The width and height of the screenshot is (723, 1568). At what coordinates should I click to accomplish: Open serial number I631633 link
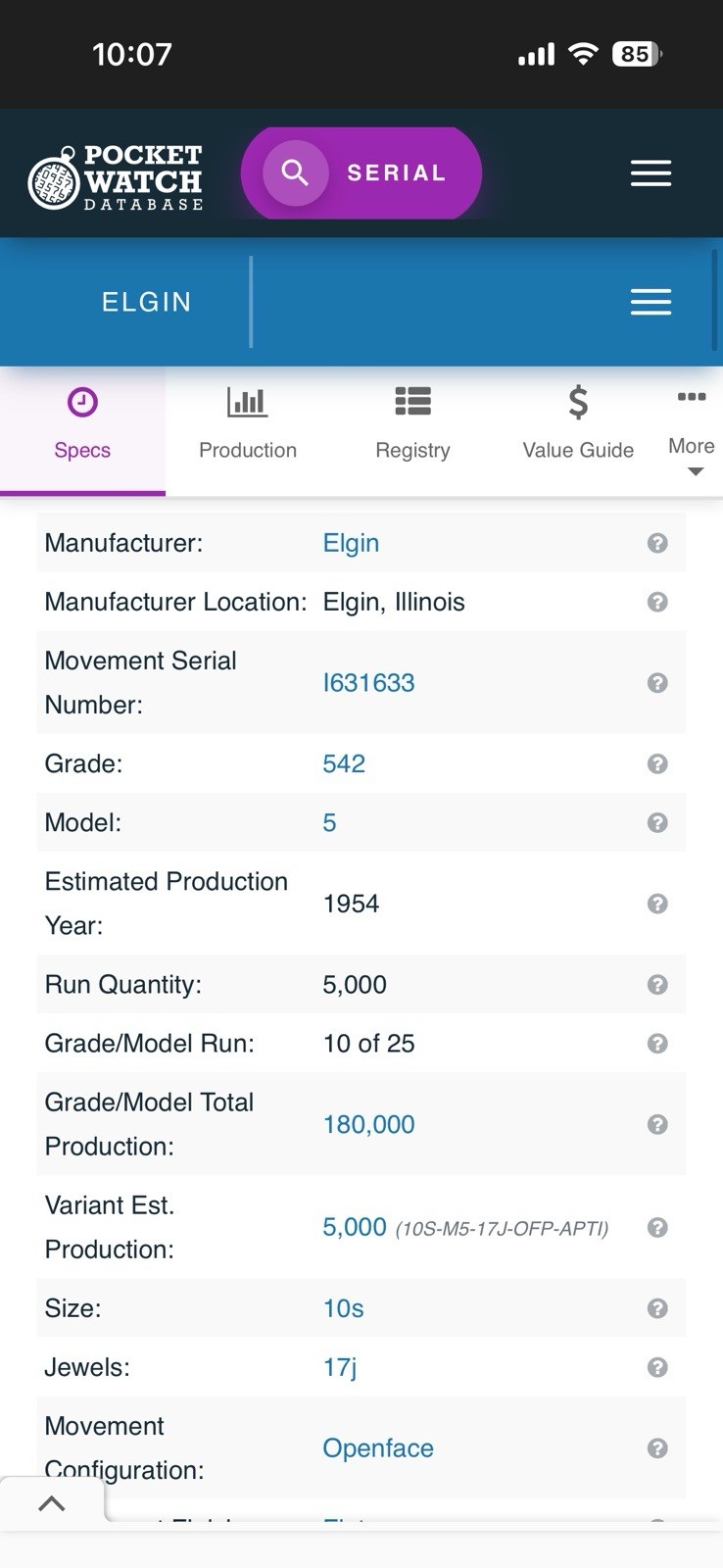click(368, 683)
